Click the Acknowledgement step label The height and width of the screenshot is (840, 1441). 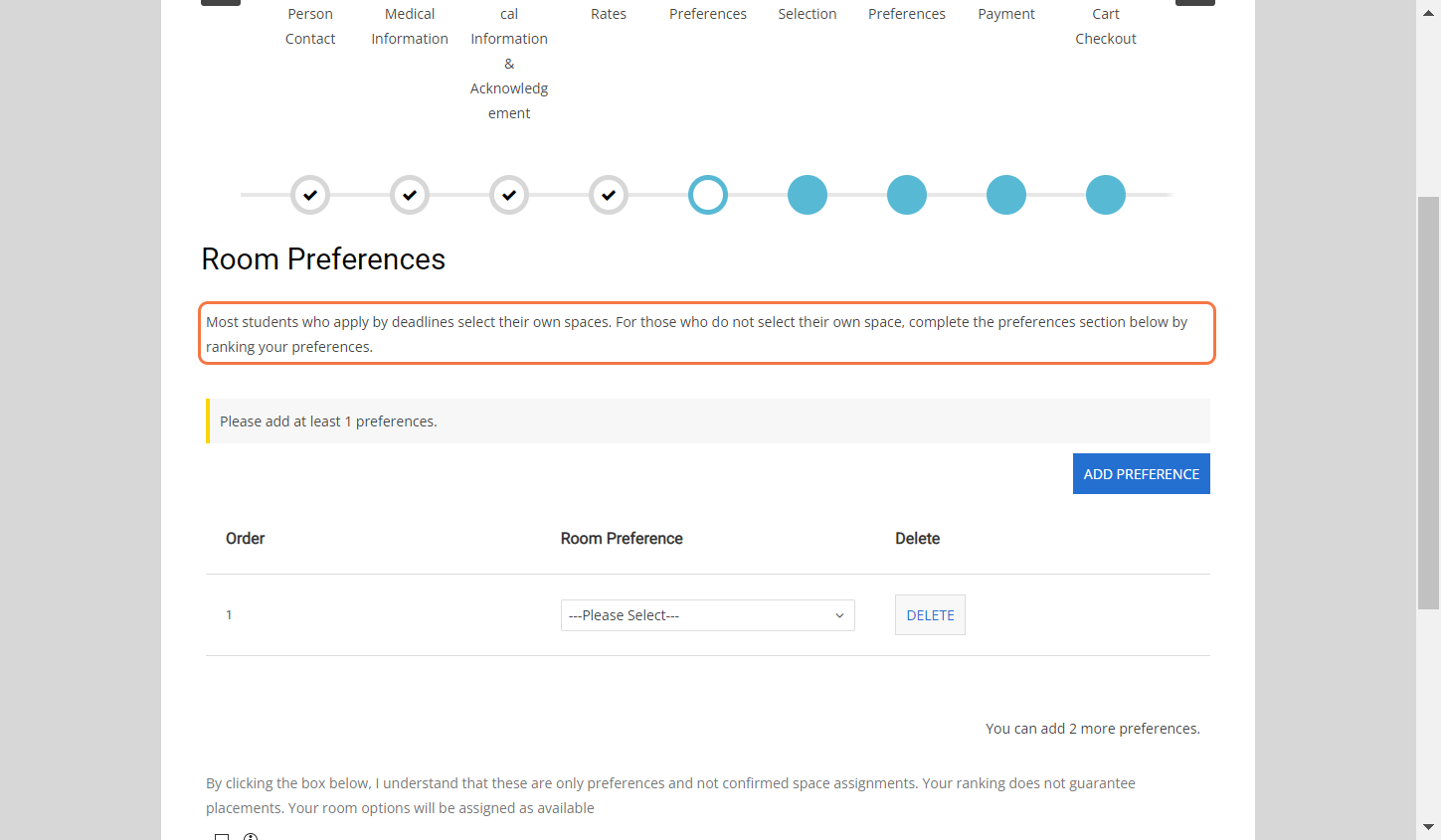pyautogui.click(x=509, y=64)
